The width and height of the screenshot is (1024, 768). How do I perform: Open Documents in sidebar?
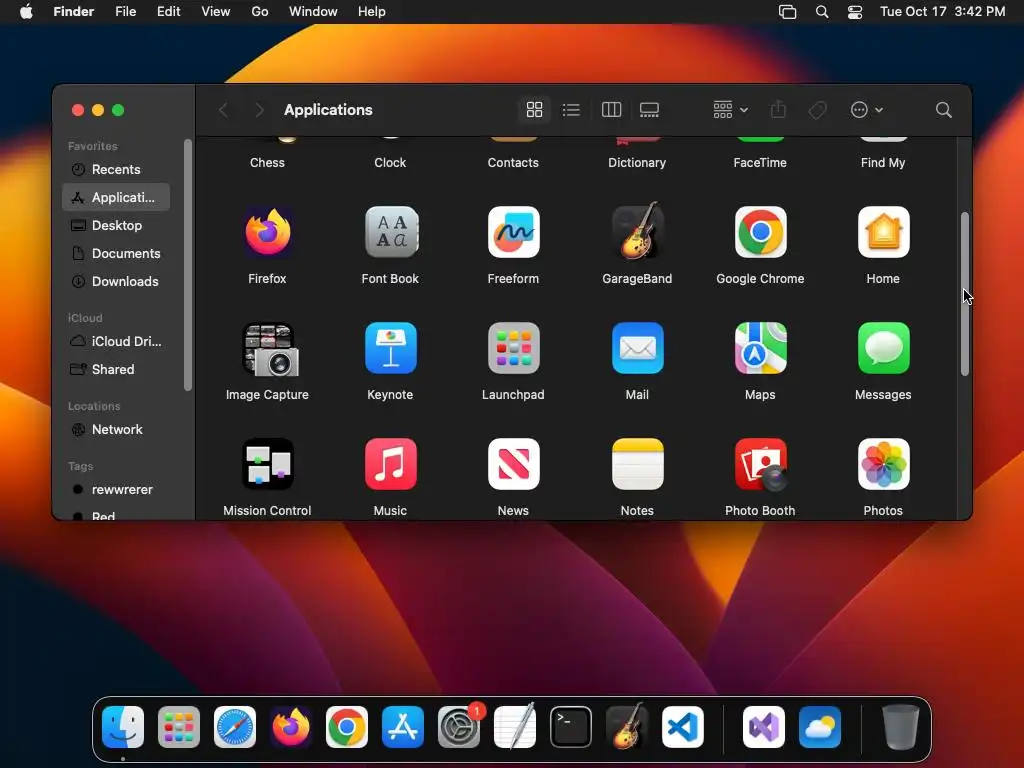[116, 253]
